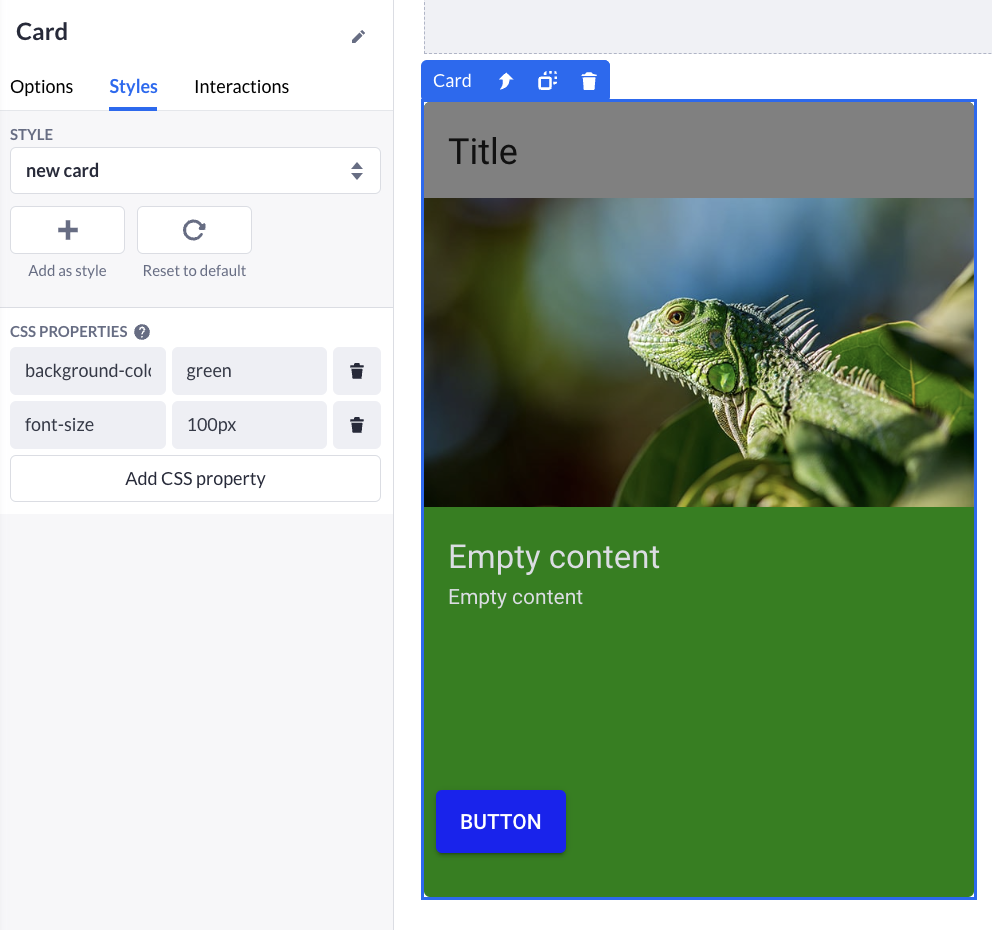Delete the Card using toolbar trash icon
This screenshot has height=930, width=992.
(x=589, y=81)
